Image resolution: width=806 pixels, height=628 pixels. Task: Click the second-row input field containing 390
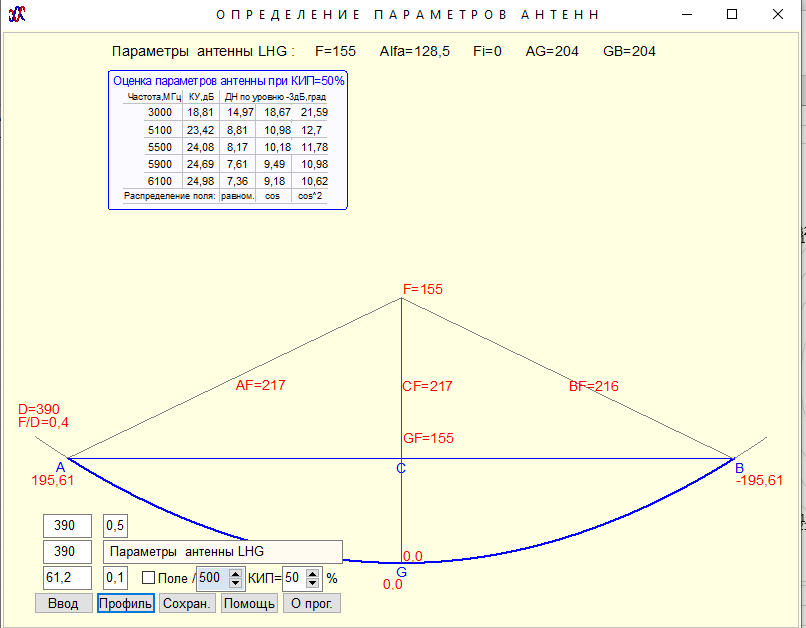pos(67,552)
